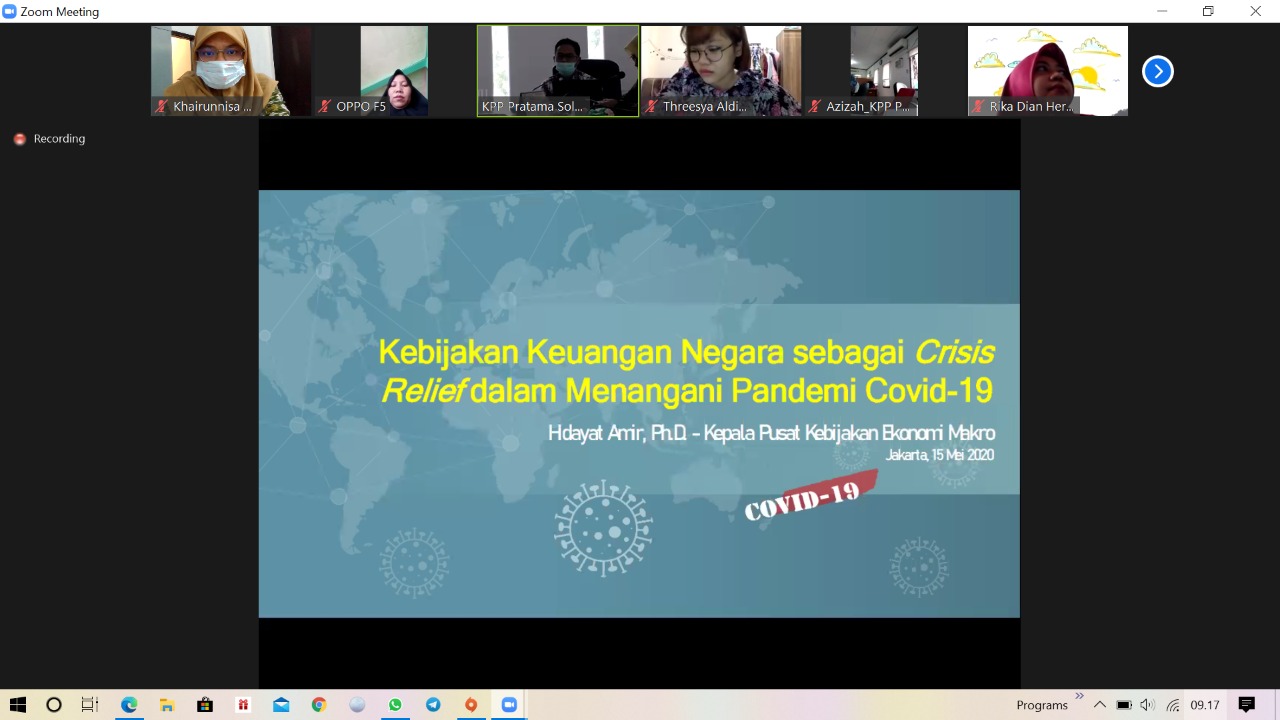Open the notification action center
This screenshot has height=720, width=1280.
pos(1246,705)
